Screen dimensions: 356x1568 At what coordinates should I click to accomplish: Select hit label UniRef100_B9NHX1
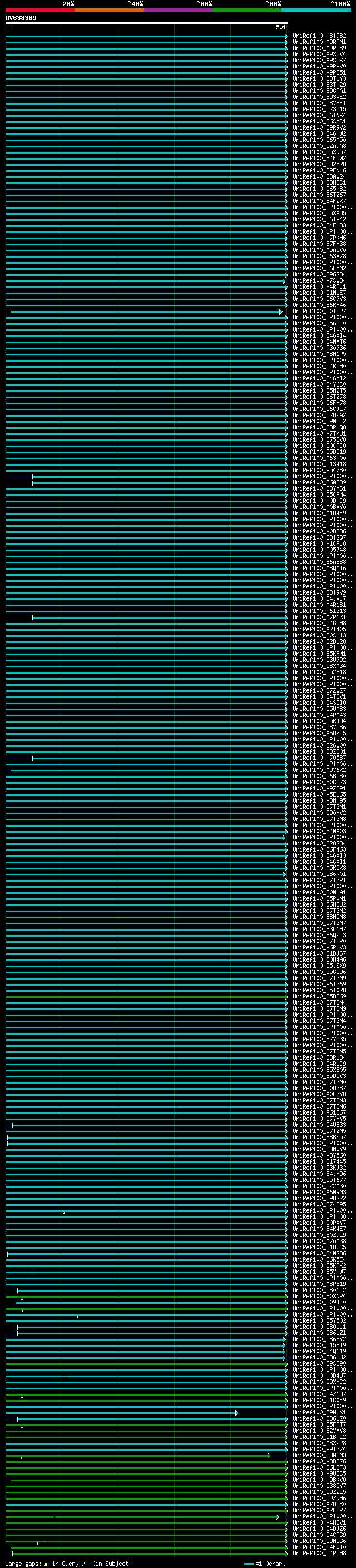(x=319, y=1413)
